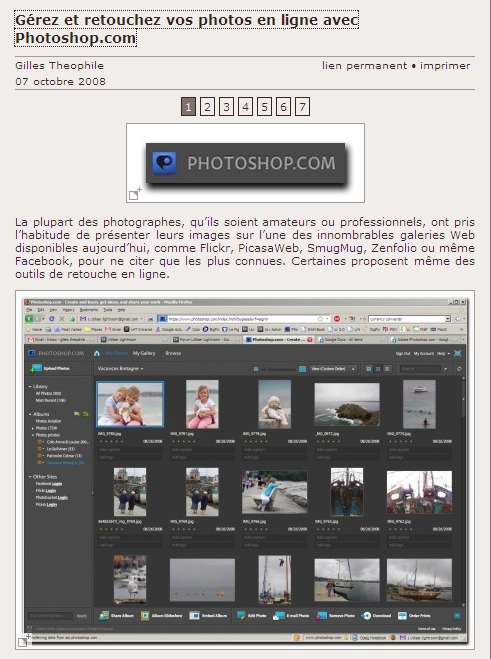This screenshot has height=659, width=491.
Task: Click the Upload Photos icon
Action: pyautogui.click(x=36, y=368)
